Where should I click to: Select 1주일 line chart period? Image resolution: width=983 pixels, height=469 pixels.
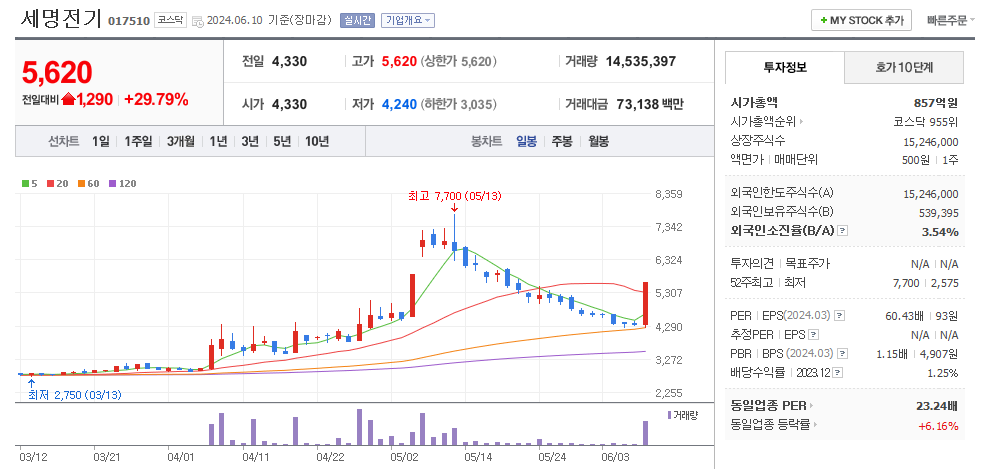click(138, 141)
